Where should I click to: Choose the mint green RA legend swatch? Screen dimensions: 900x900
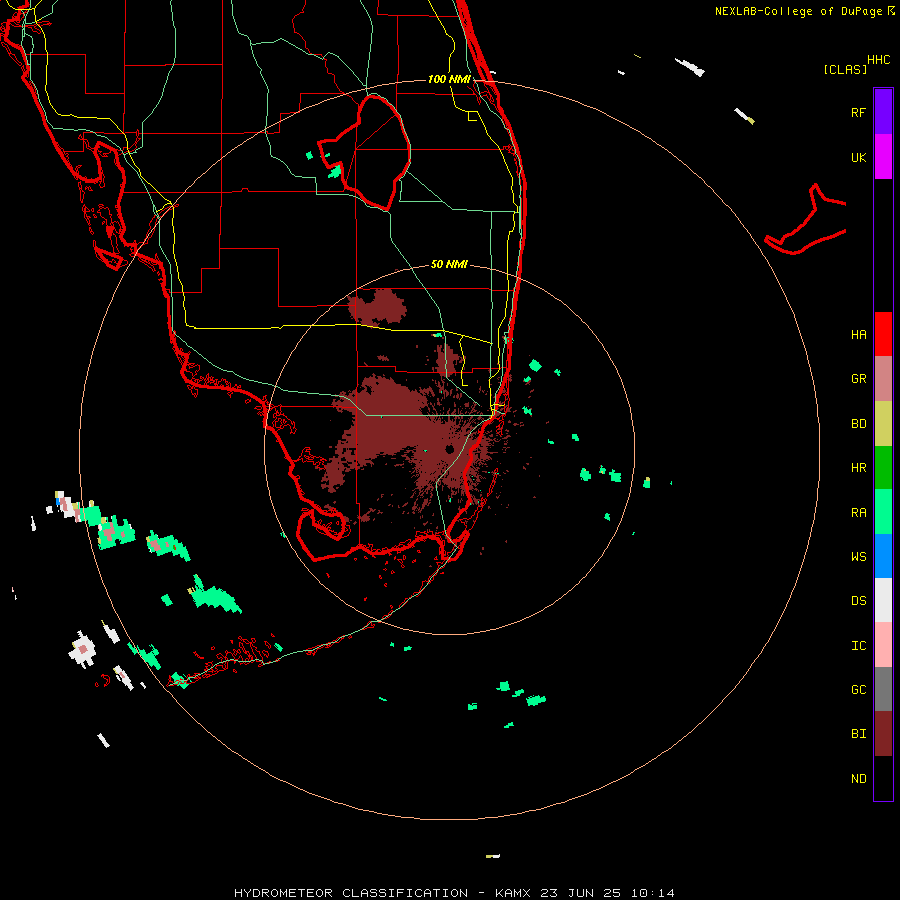point(883,512)
